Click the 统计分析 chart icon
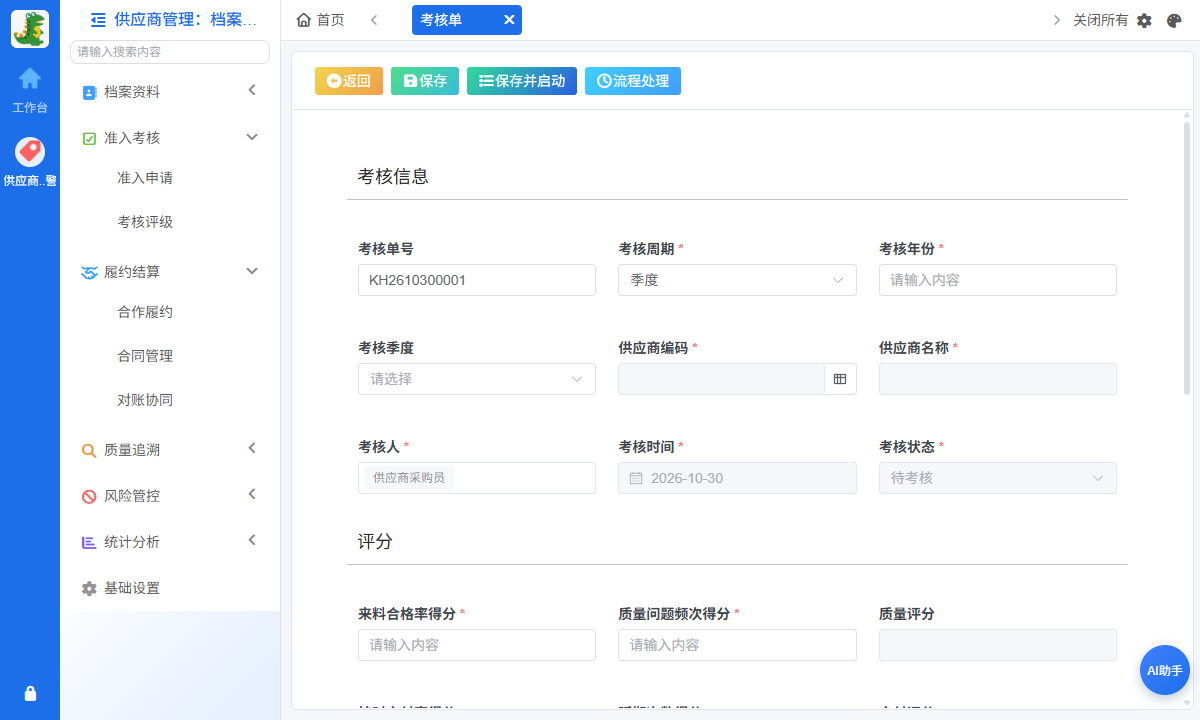Image resolution: width=1200 pixels, height=720 pixels. tap(89, 542)
